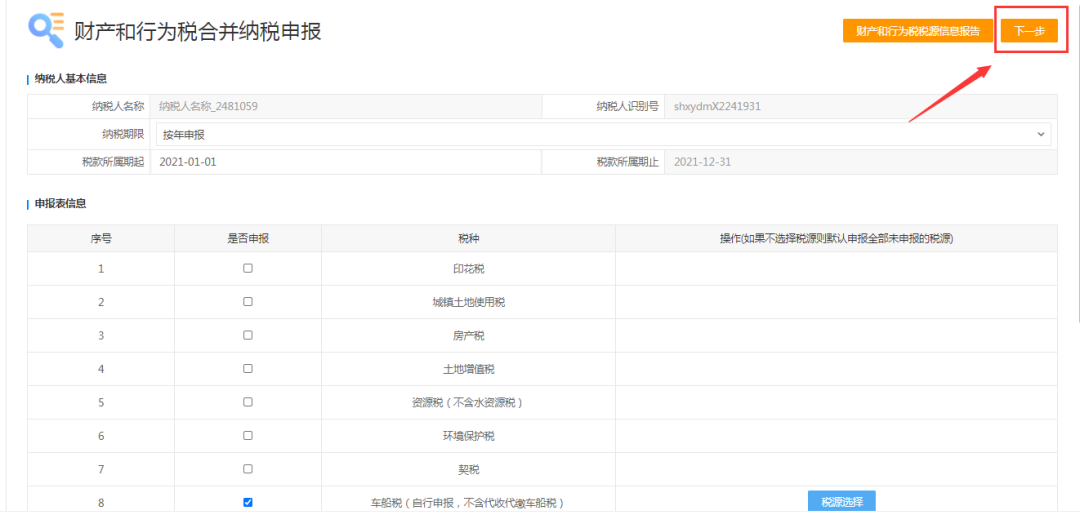The height and width of the screenshot is (515, 1080).
Task: Click the magnifier logo beside the page title
Action: click(46, 30)
